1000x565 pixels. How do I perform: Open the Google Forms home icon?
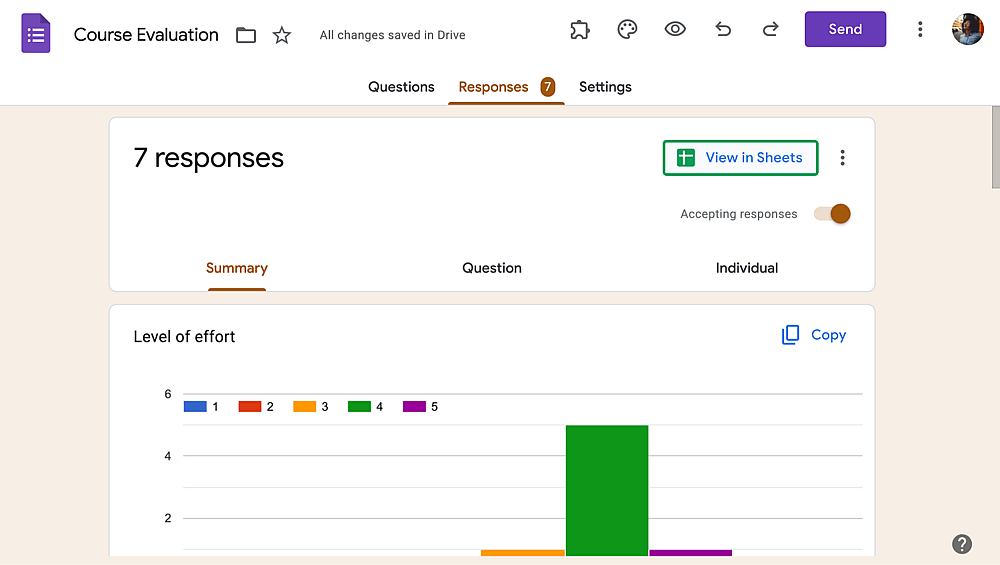[36, 33]
